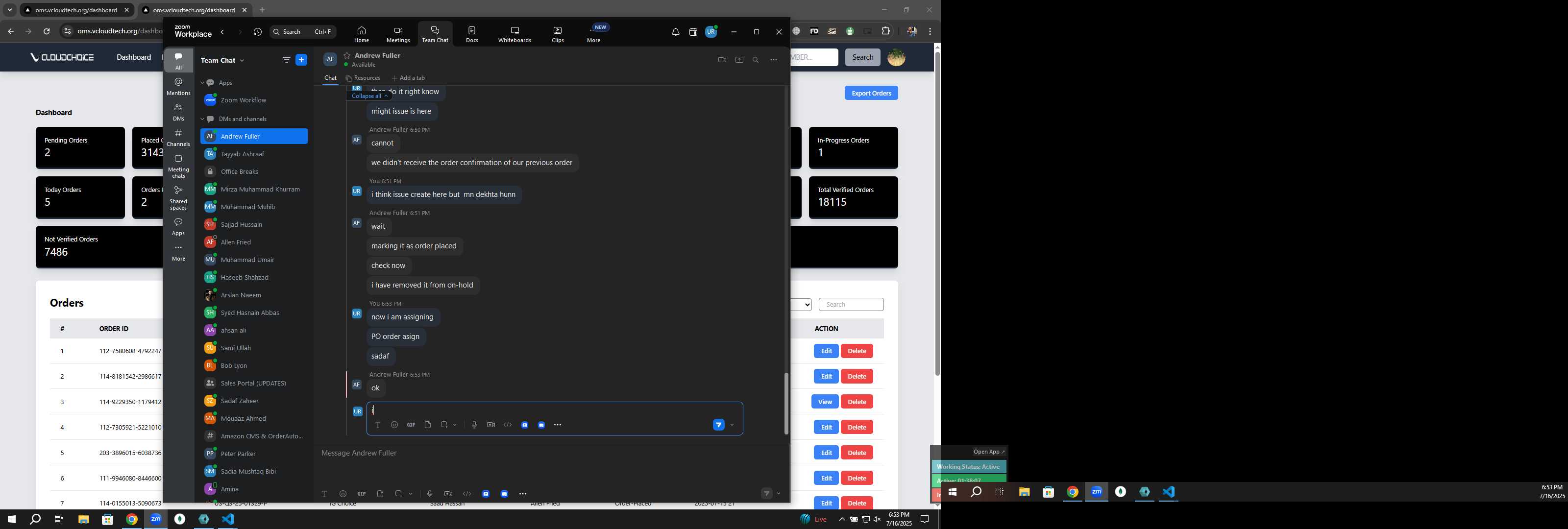The width and height of the screenshot is (1568, 529).
Task: Click dashboard Search button near profile
Action: 862,57
